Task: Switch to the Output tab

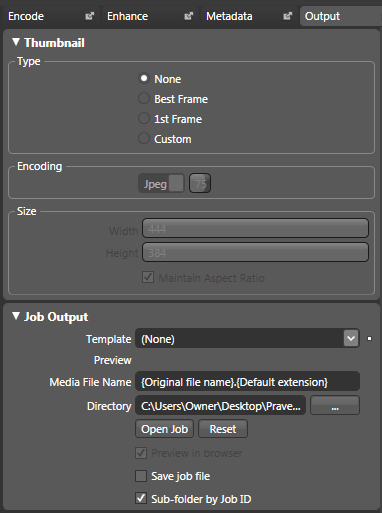Action: click(341, 16)
